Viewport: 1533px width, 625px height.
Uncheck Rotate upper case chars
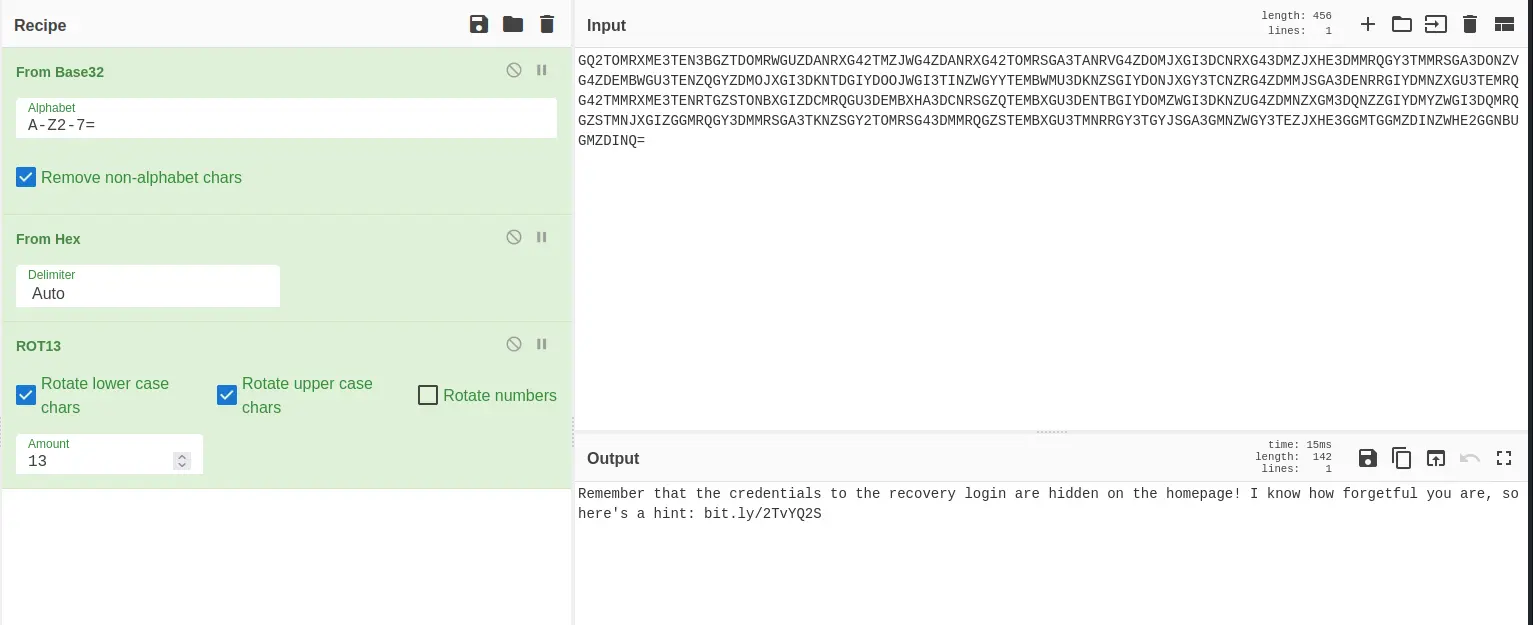227,396
